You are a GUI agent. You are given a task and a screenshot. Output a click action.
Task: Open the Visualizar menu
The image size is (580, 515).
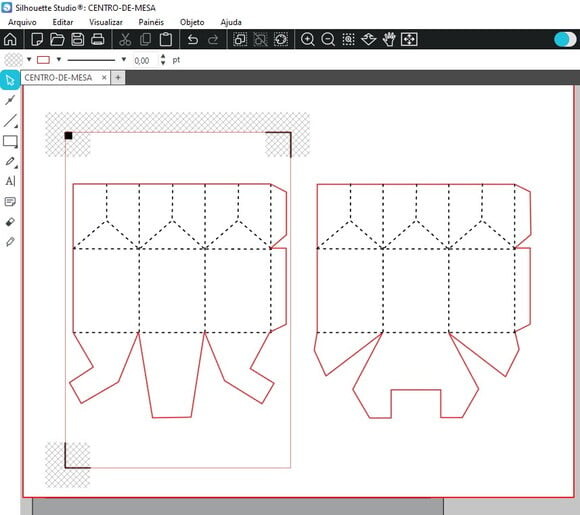point(106,22)
